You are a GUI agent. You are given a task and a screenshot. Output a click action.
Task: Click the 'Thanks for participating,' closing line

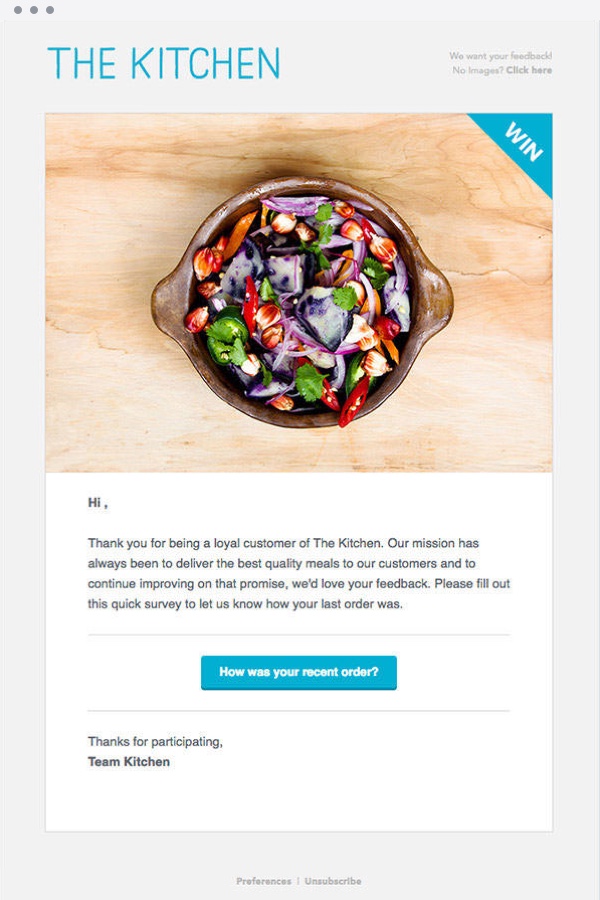coord(155,742)
